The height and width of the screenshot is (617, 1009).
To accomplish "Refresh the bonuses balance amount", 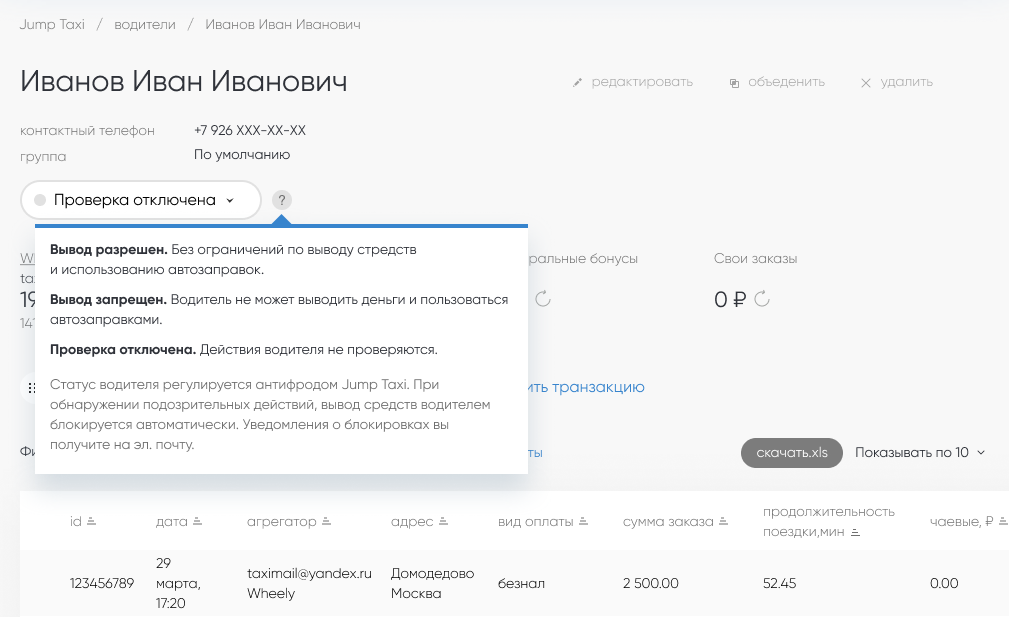I will pos(543,299).
